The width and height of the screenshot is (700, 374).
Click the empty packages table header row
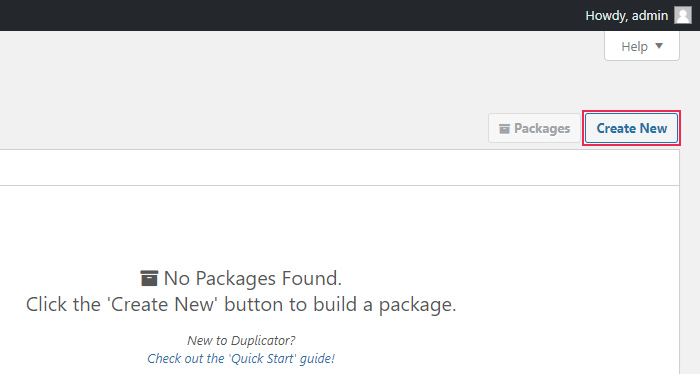339,168
